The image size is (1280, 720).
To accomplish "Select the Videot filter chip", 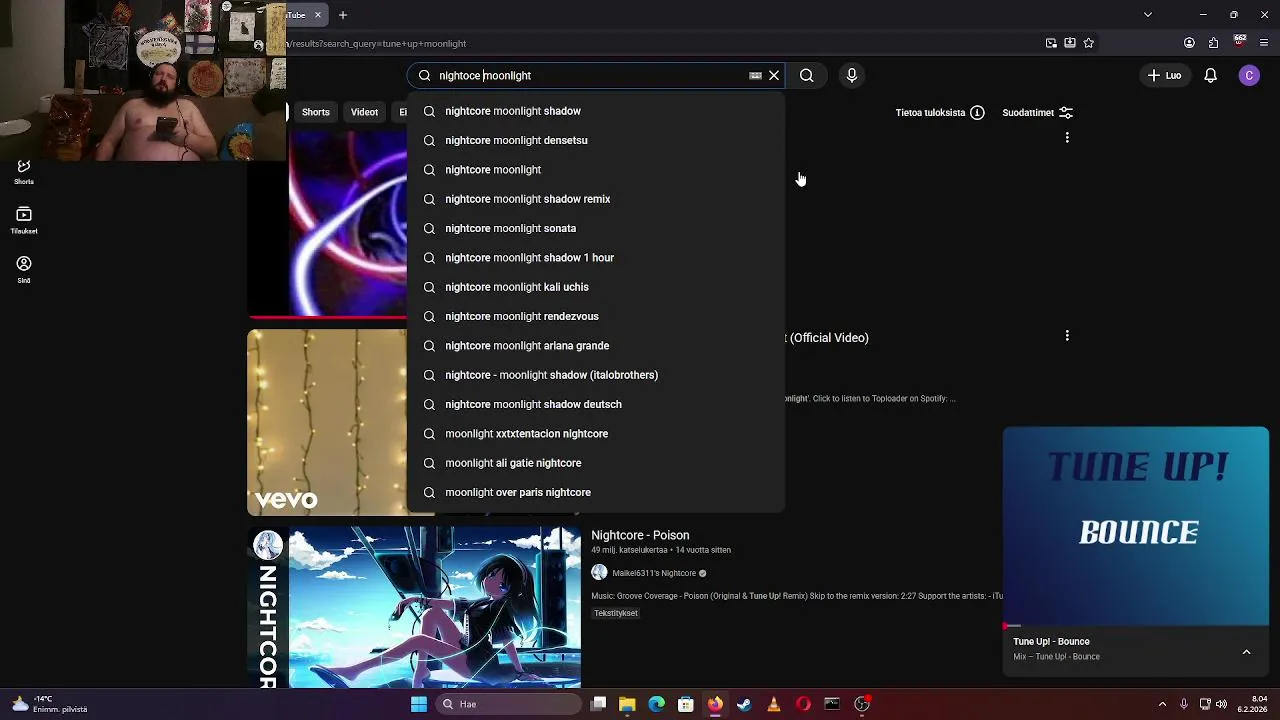I will coord(364,112).
